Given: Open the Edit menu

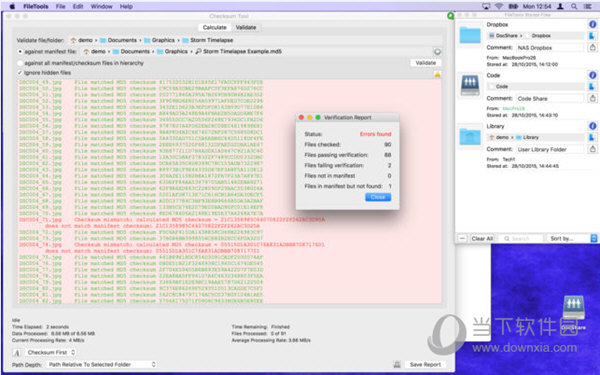Looking at the screenshot, I should point(78,6).
